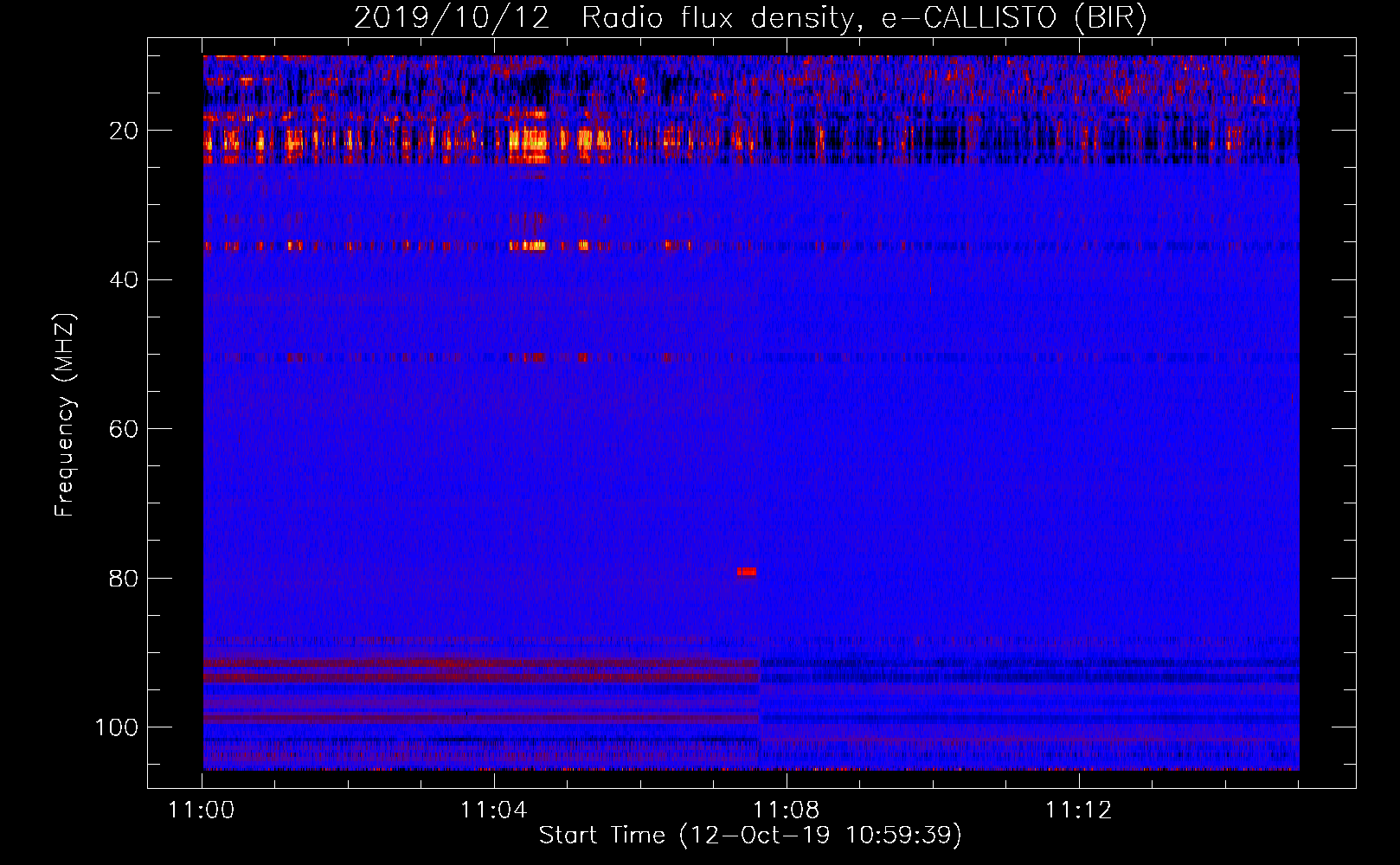The width and height of the screenshot is (1400, 865).
Task: Click the '11:04' time tick label
Action: [494, 811]
